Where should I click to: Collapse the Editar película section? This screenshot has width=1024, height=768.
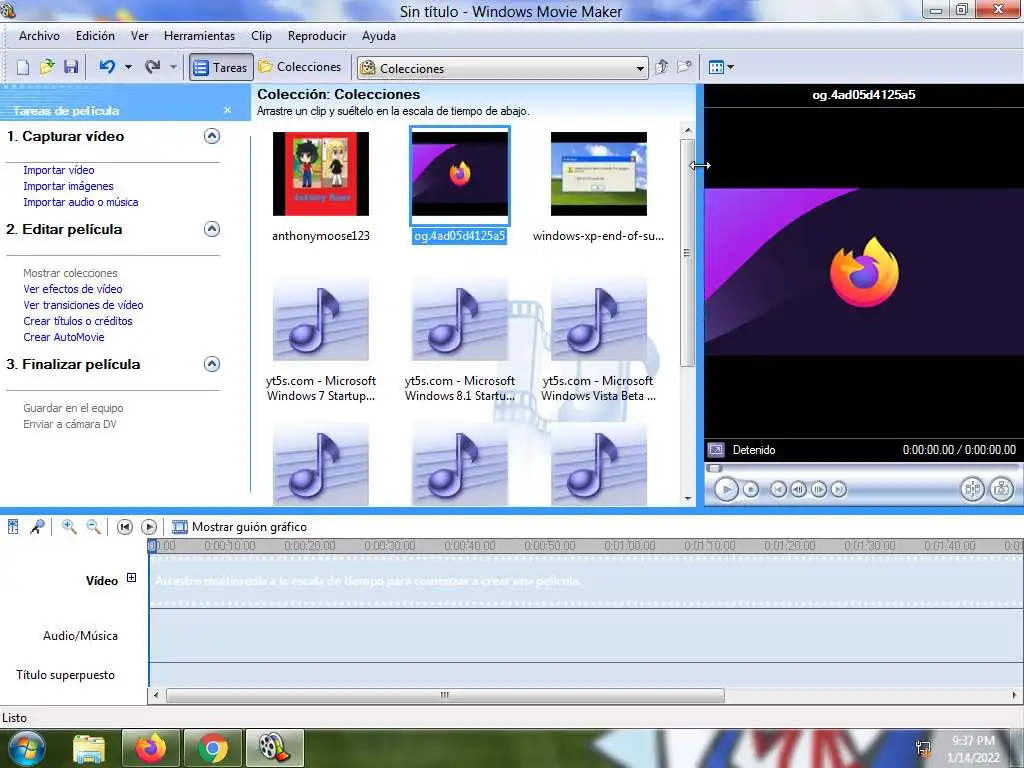pyautogui.click(x=212, y=229)
